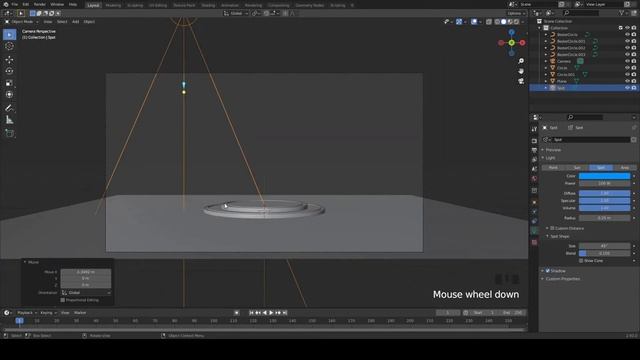Click the Diffuse factor slider
The image size is (640, 360).
coord(604,193)
